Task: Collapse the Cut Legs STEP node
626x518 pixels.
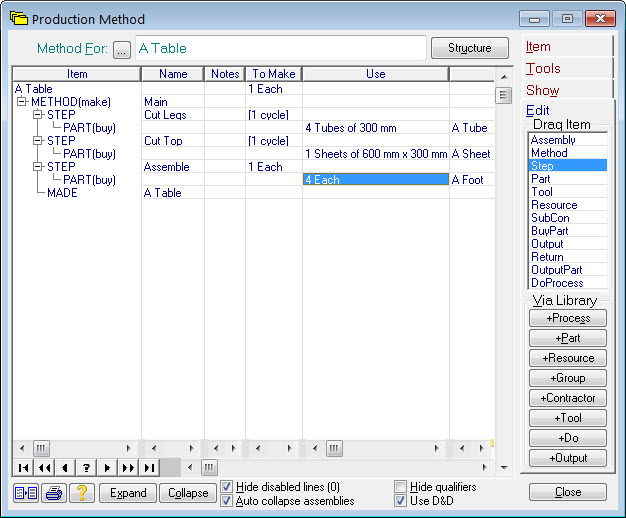Action: (x=38, y=115)
